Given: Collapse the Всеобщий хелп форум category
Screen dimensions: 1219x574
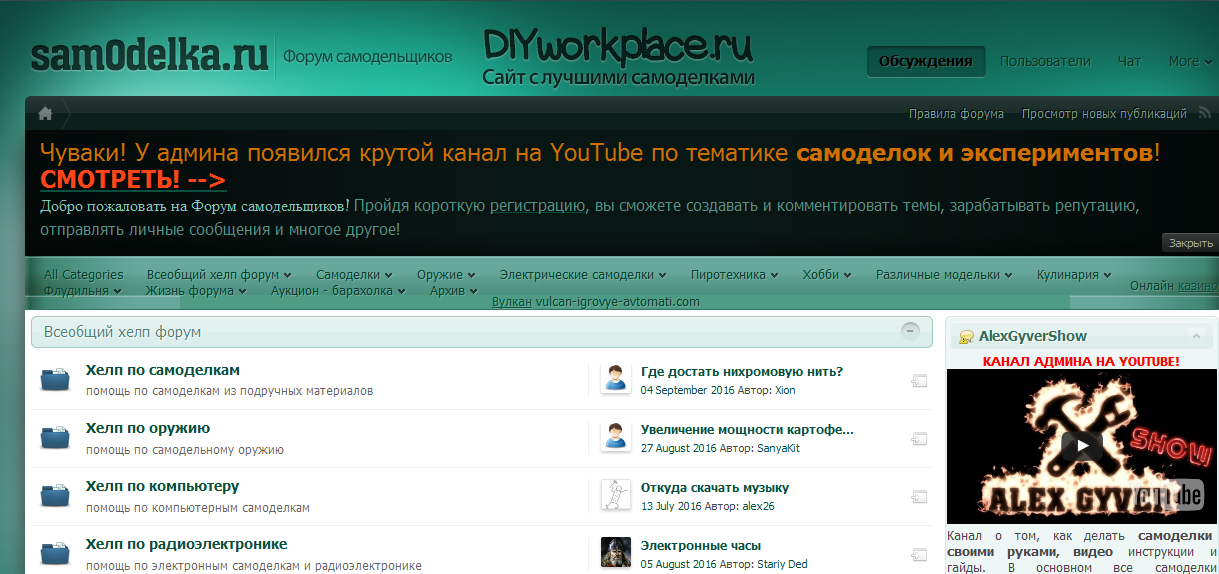Looking at the screenshot, I should (910, 331).
